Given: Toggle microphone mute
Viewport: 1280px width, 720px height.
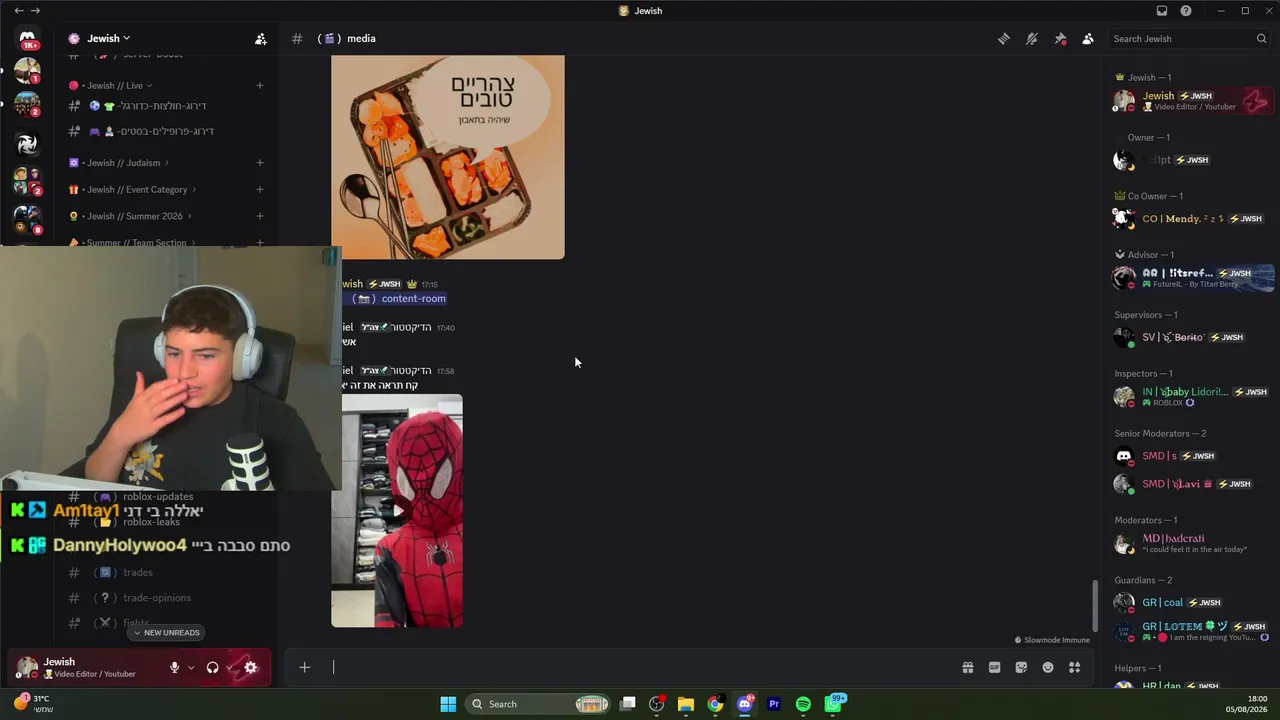Looking at the screenshot, I should (174, 668).
